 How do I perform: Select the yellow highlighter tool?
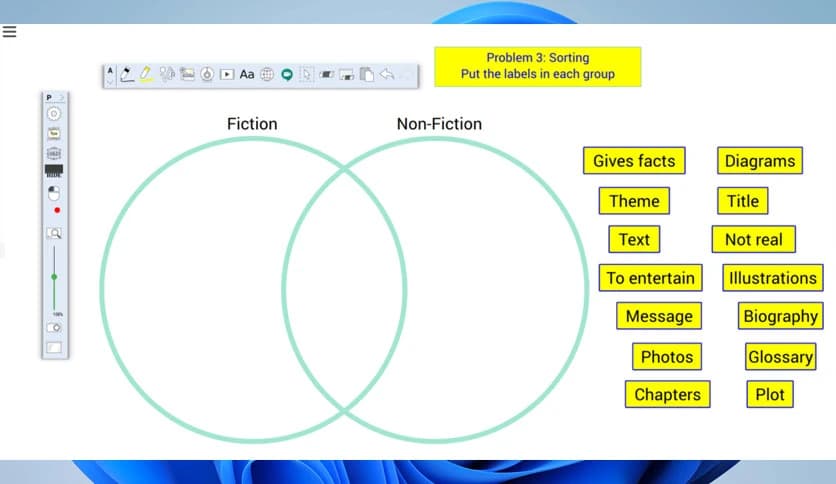[146, 74]
